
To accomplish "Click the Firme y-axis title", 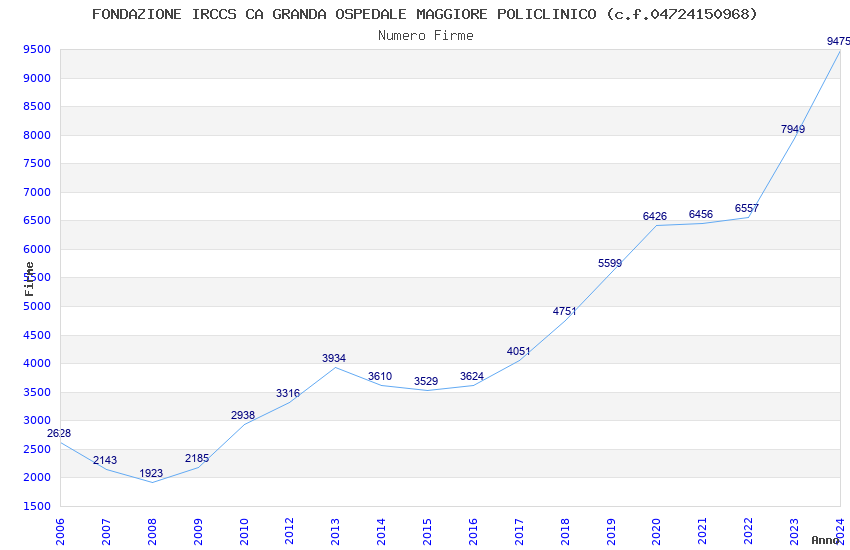I will (29, 279).
